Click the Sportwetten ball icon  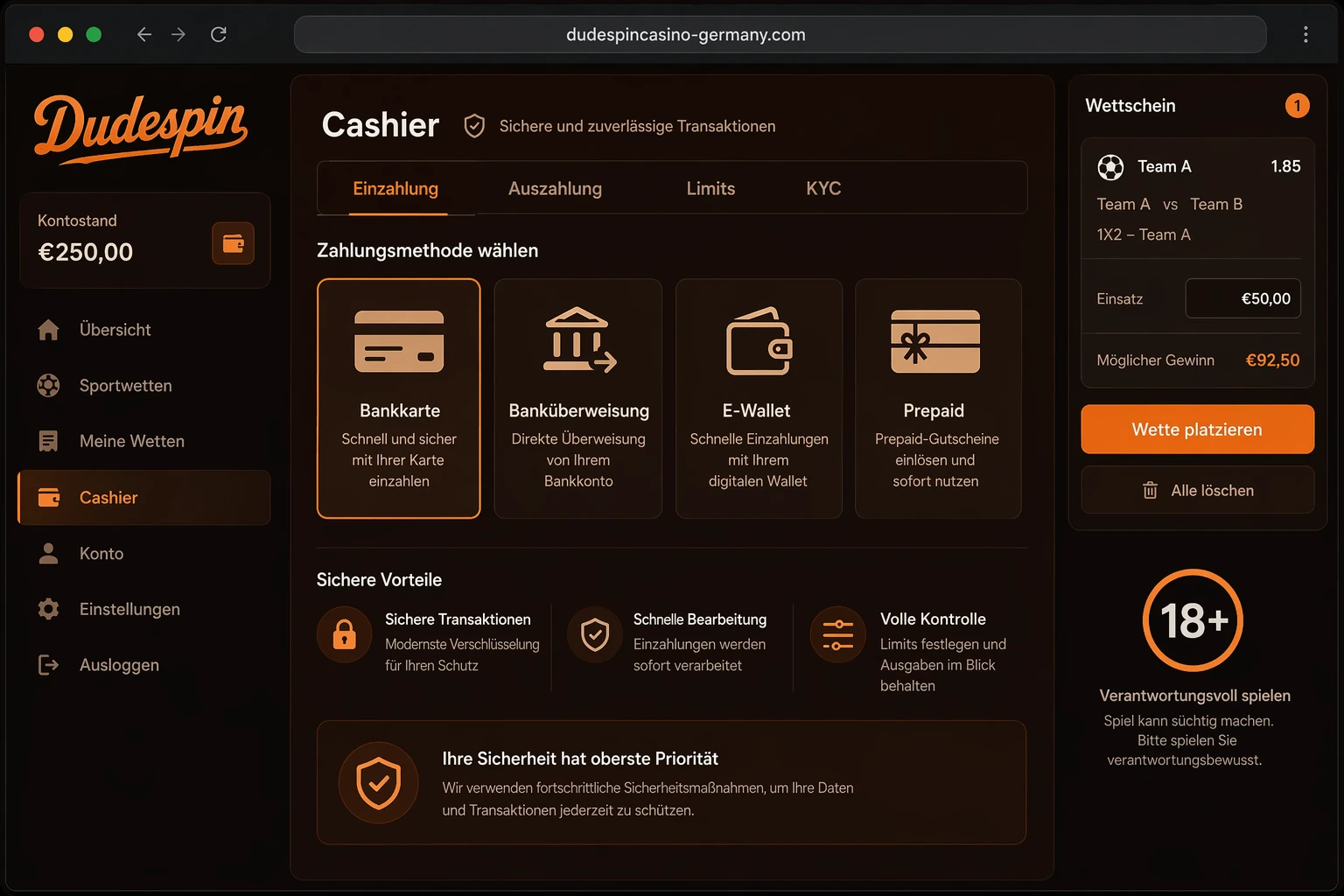49,385
